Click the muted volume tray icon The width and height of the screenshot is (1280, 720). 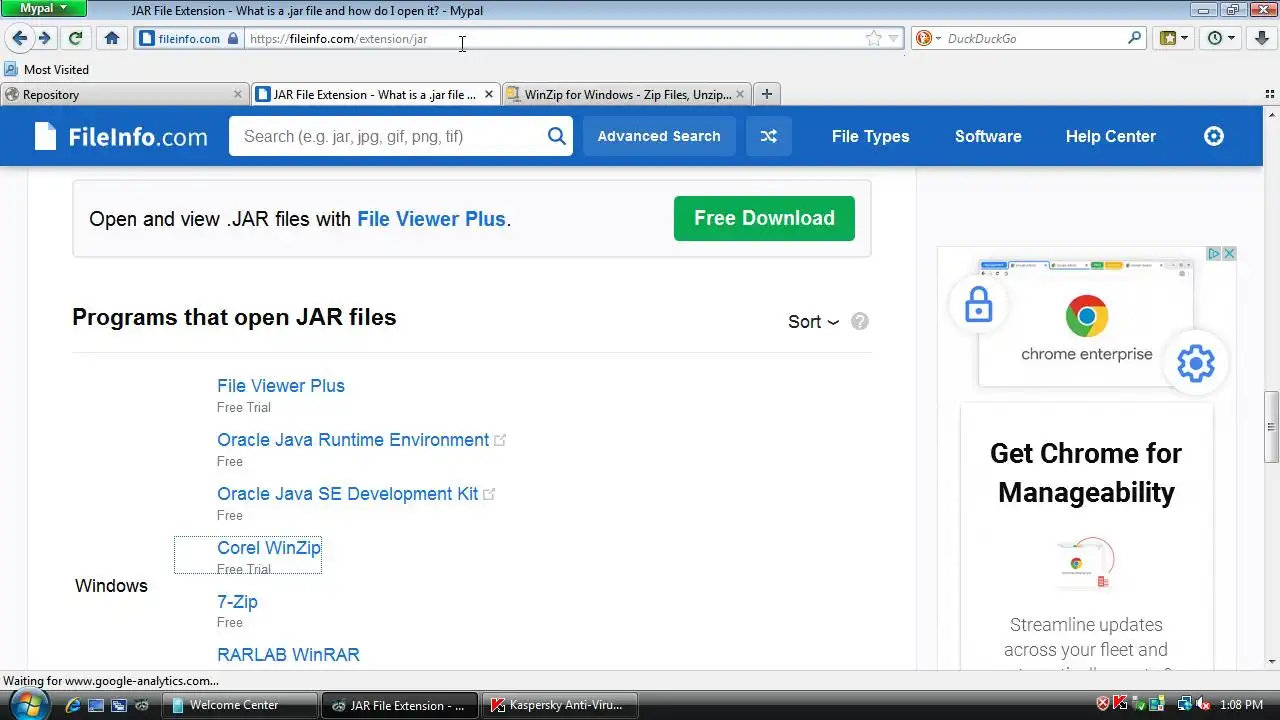[1204, 704]
